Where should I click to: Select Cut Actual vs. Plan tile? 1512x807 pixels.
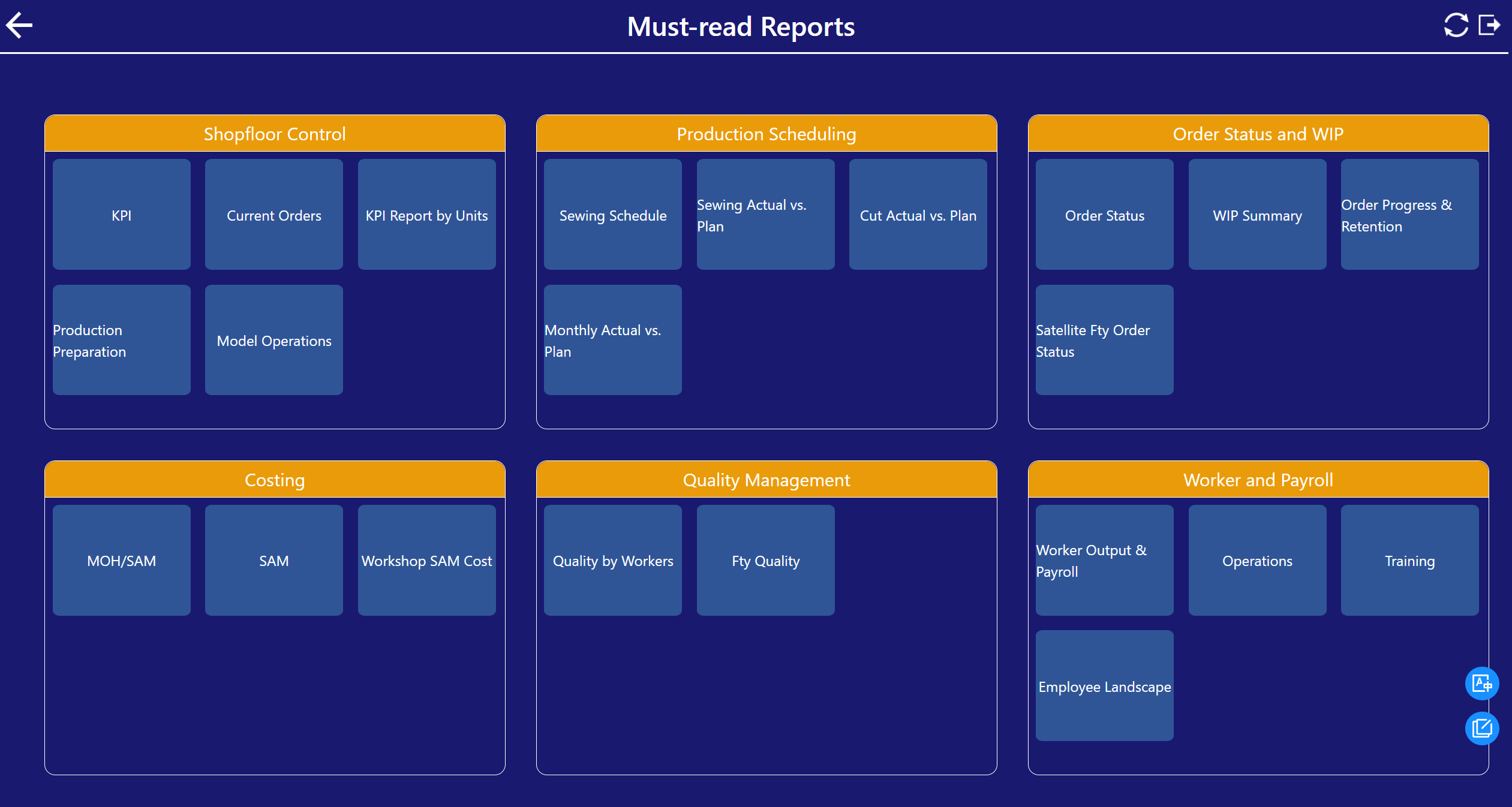tap(918, 215)
